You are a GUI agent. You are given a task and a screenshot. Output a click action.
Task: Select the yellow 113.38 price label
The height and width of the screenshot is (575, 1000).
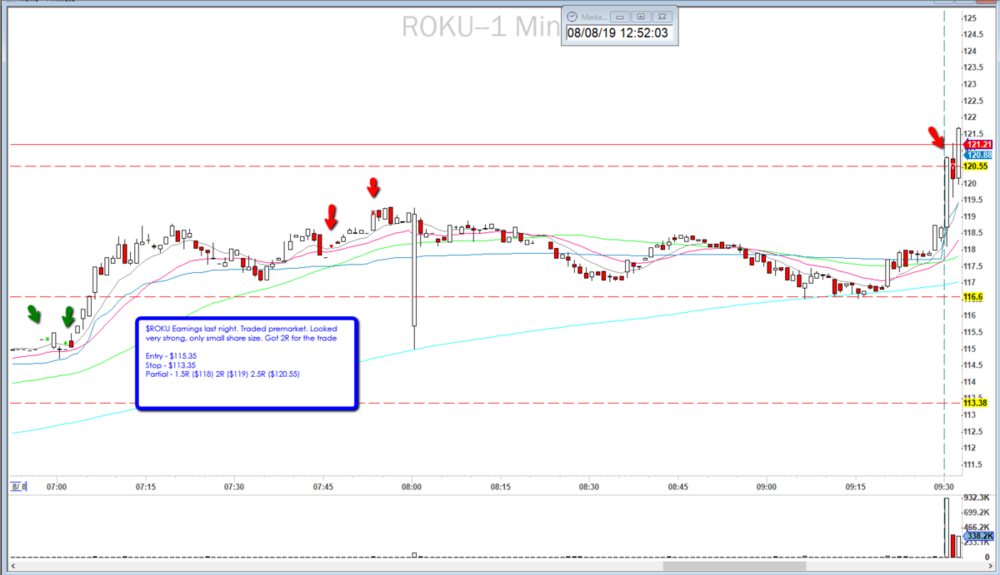pos(975,403)
